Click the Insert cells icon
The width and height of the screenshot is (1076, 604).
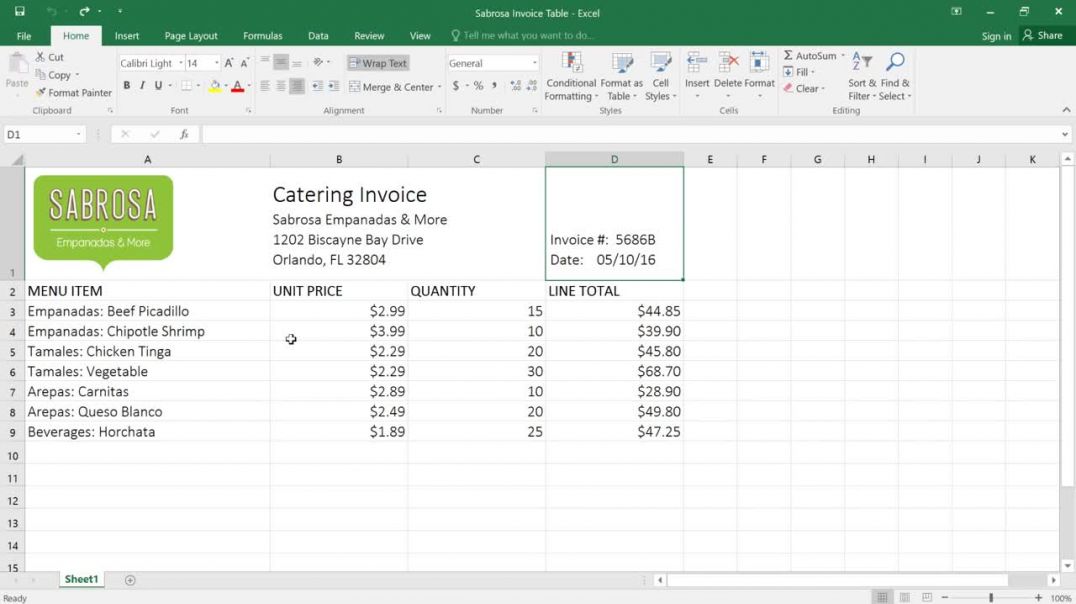tap(697, 62)
